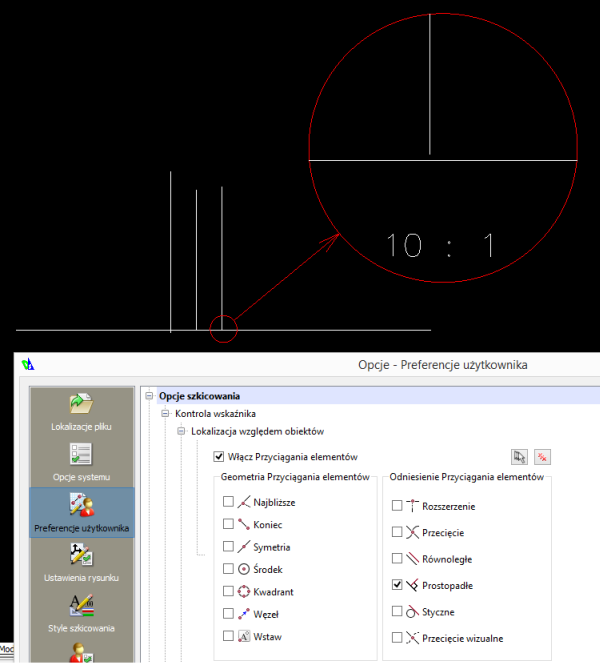Click the Kwadrant option label
600x665 pixels.
tap(273, 592)
